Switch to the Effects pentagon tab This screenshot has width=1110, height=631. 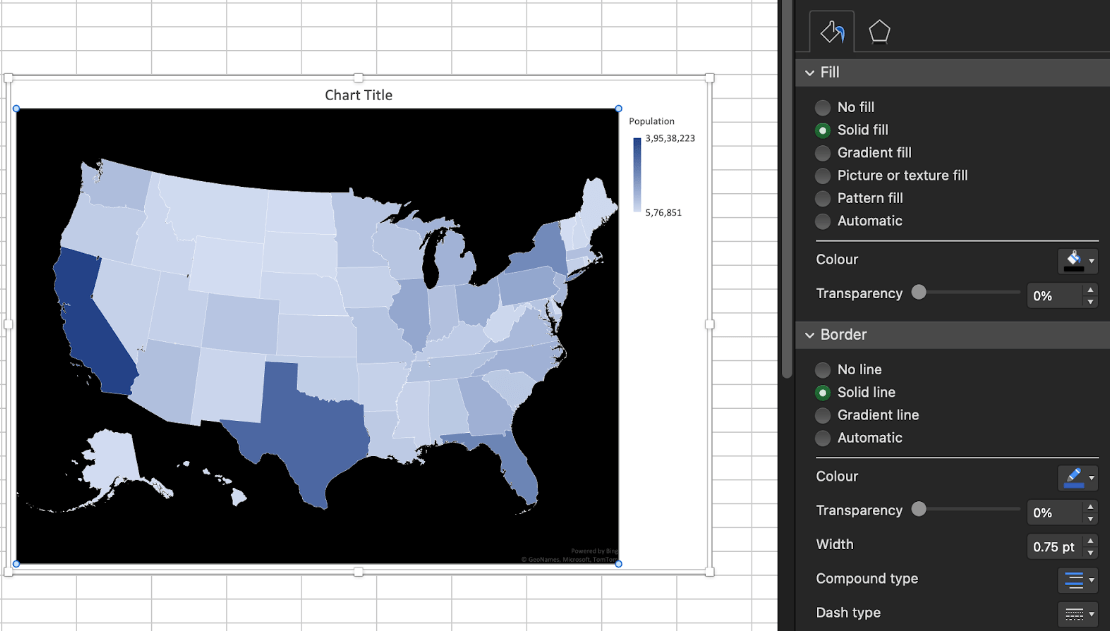click(x=879, y=32)
